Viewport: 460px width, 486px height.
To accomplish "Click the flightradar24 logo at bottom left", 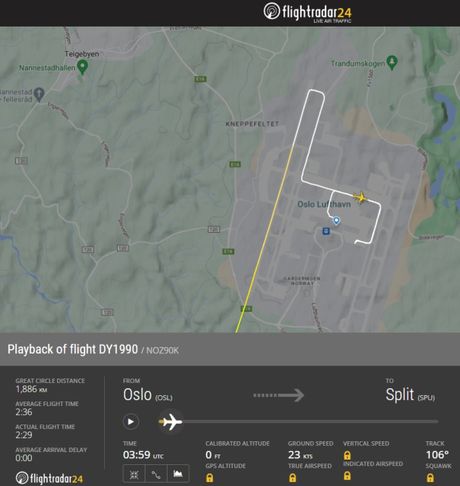I will (x=49, y=478).
